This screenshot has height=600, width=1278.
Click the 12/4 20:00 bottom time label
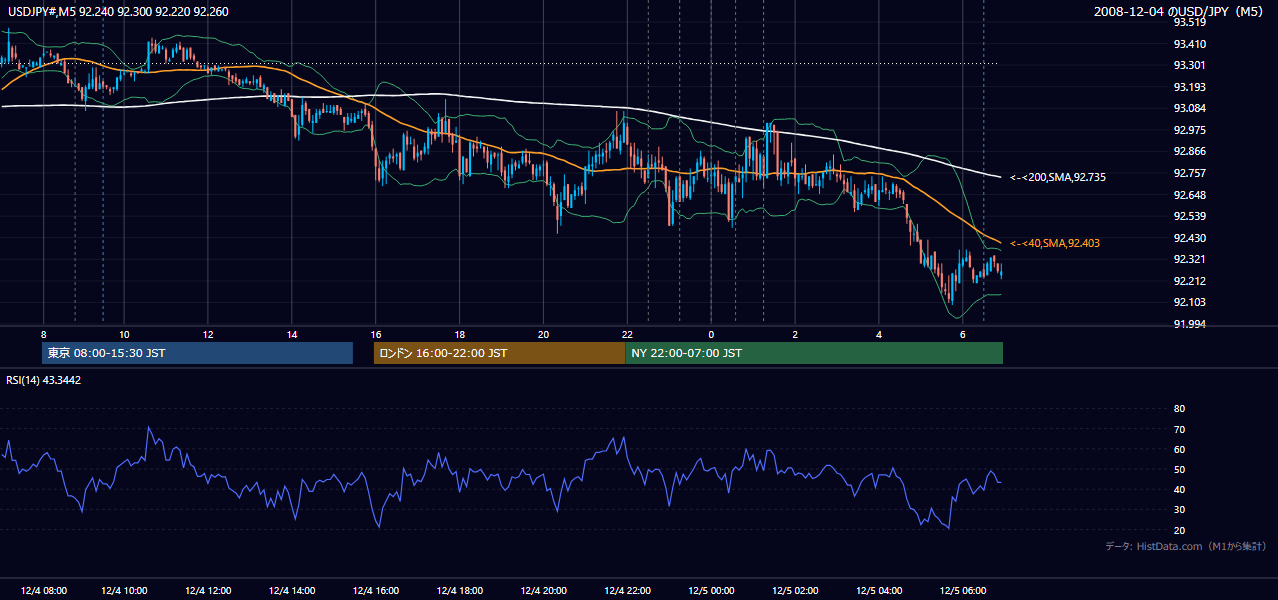[545, 591]
